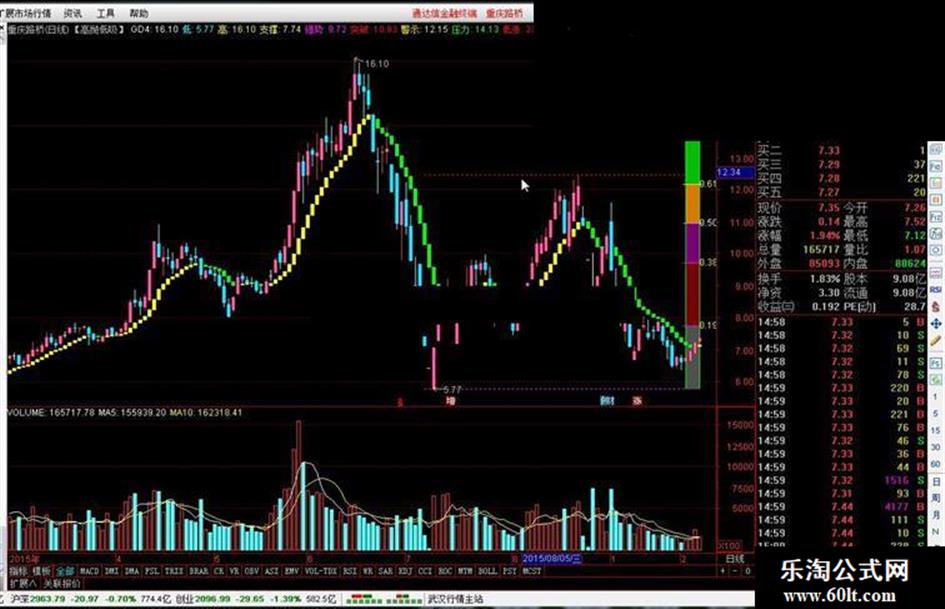Image resolution: width=945 pixels, height=609 pixels.
Task: Select the DMA indicator tab
Action: pos(132,570)
